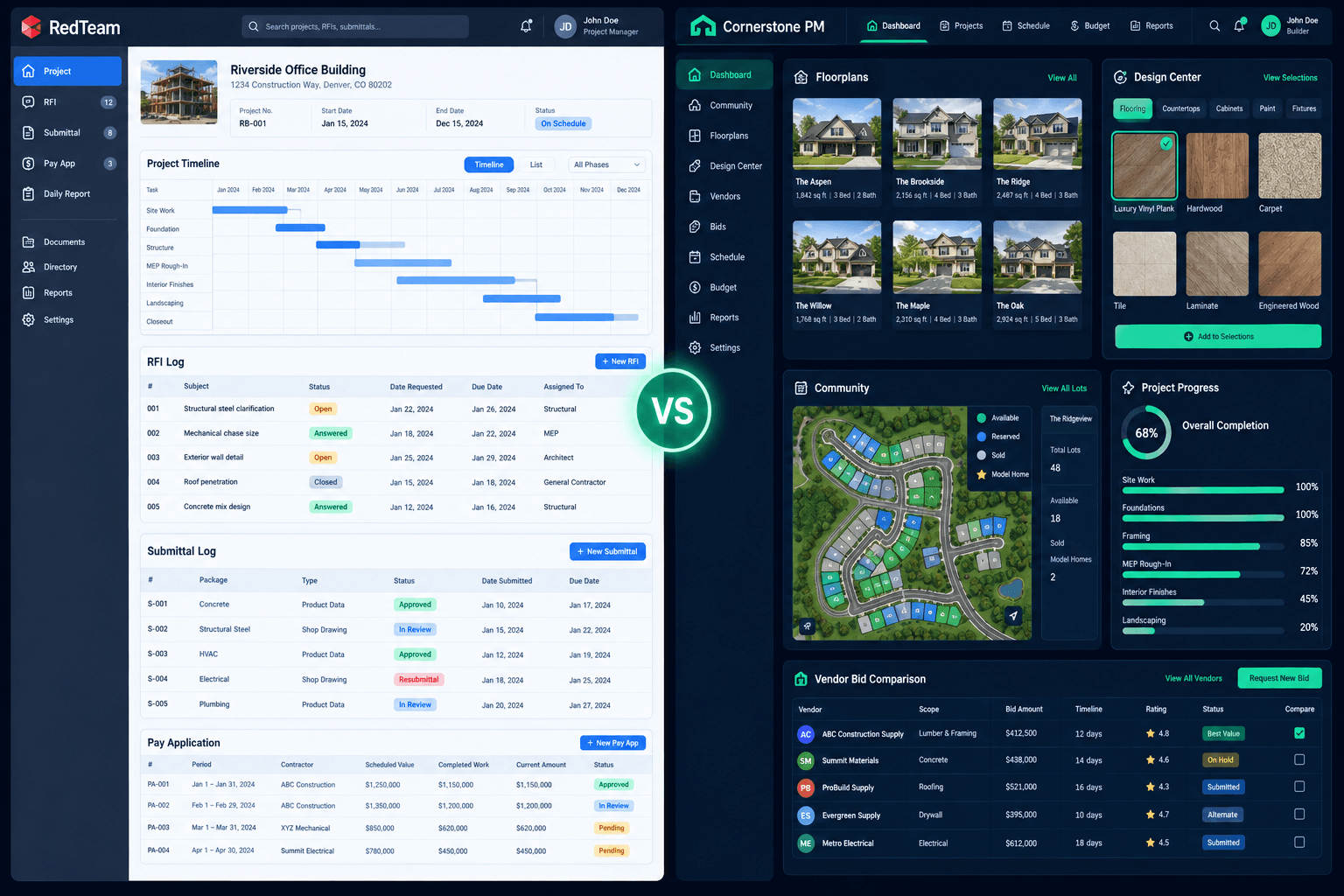
Task: Switch to the Cabinets tab
Action: [1229, 108]
